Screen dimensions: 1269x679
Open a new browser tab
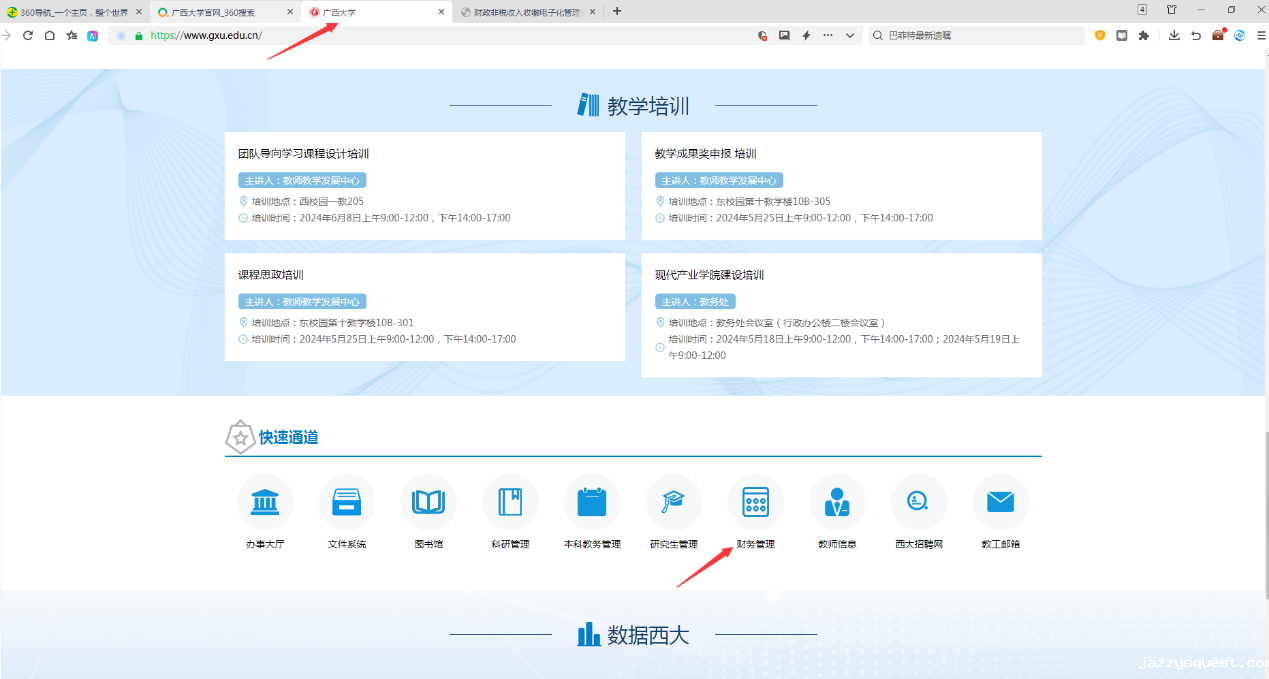(x=617, y=11)
